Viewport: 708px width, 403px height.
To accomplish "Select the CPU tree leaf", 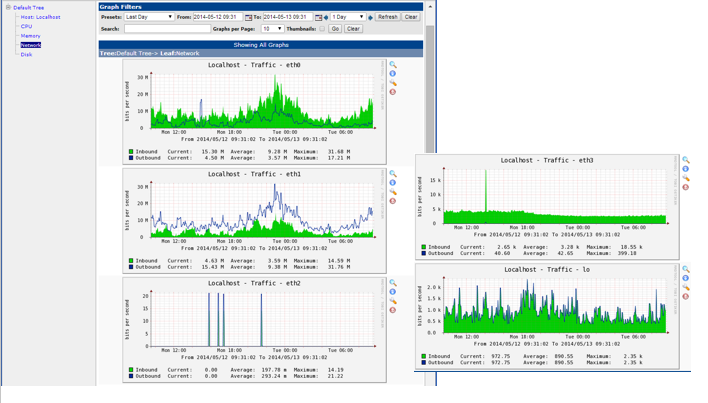I will 26,27.
